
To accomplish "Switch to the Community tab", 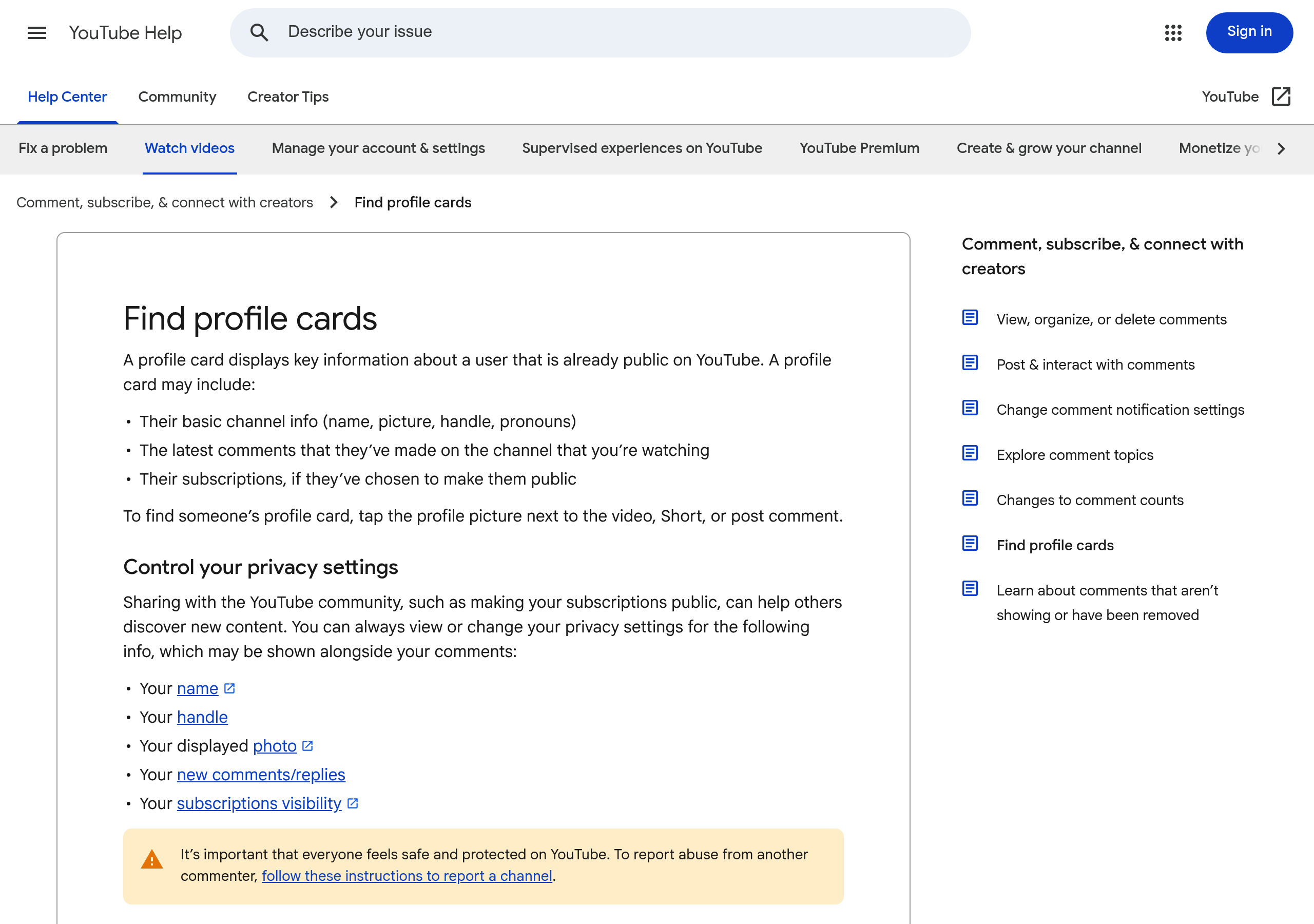I will pyautogui.click(x=178, y=98).
